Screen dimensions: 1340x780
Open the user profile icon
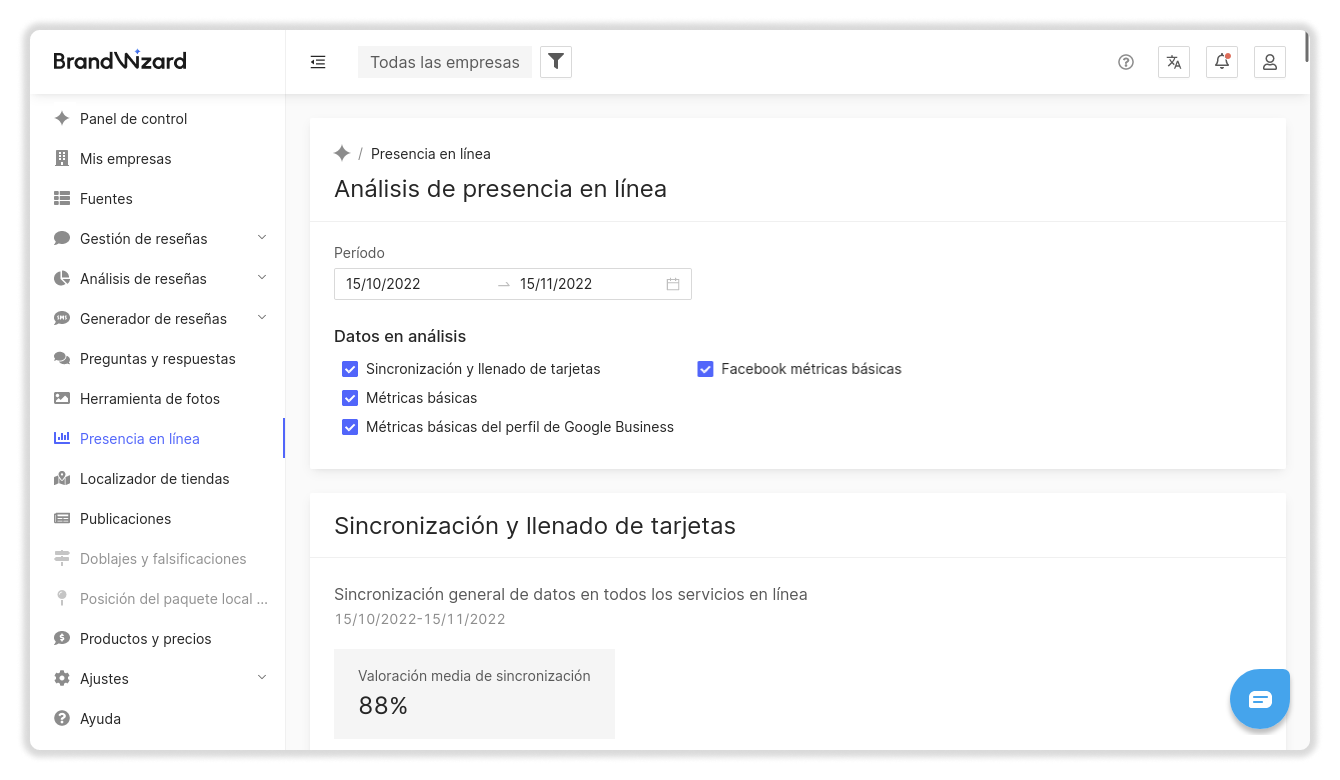(x=1270, y=62)
